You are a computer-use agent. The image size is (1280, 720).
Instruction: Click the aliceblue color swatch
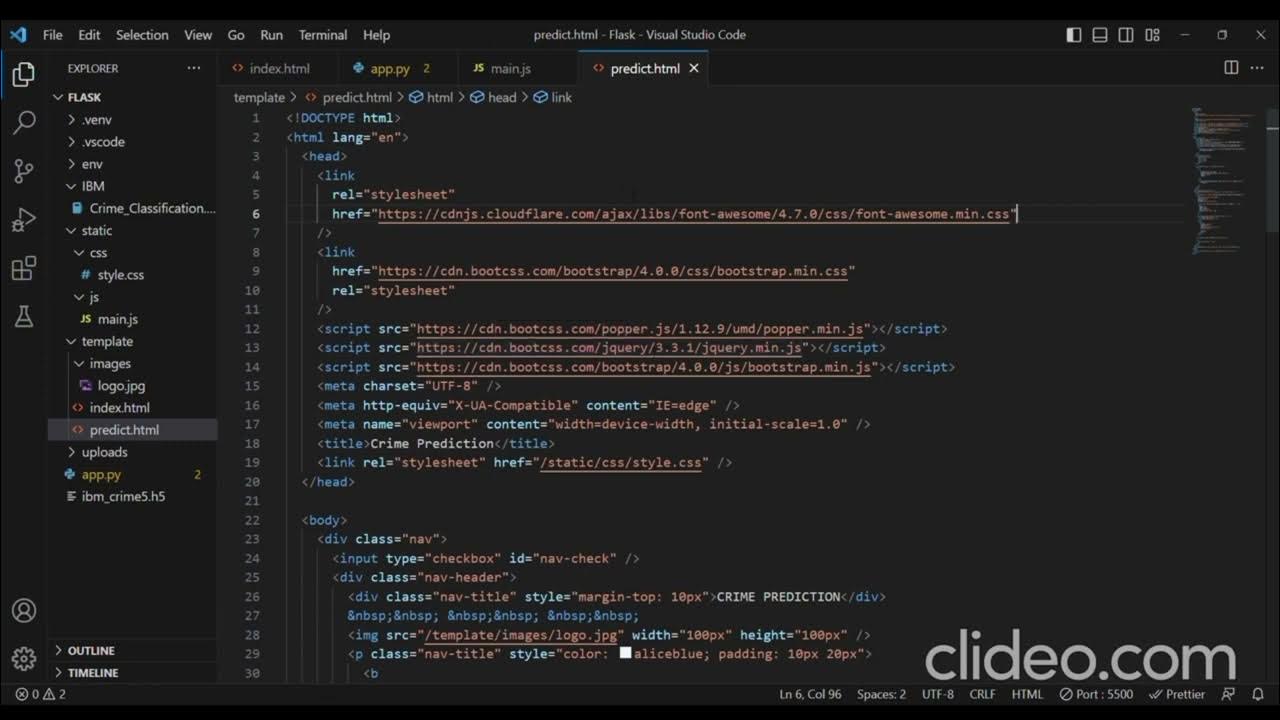click(625, 653)
